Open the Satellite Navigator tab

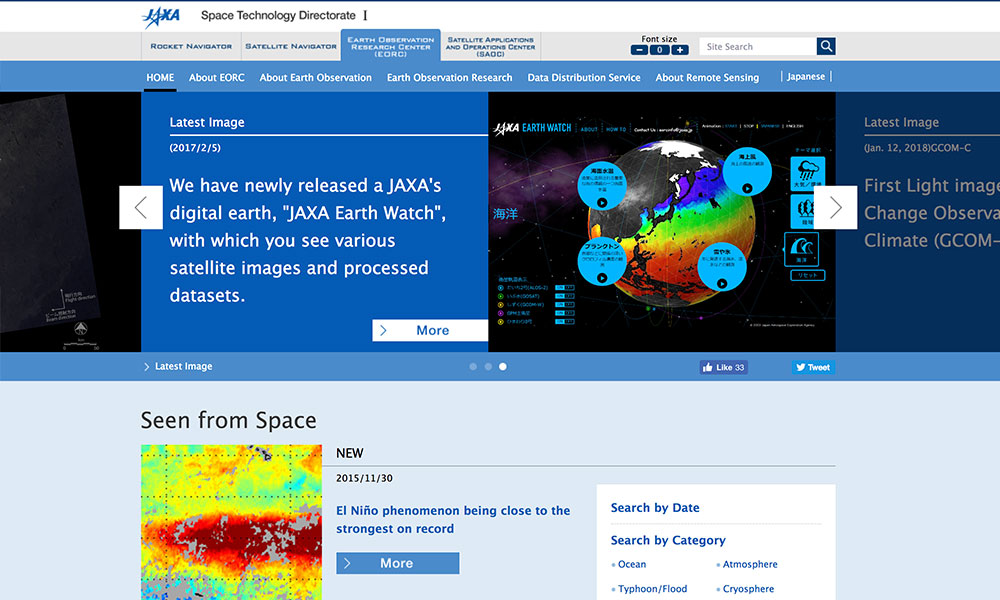(291, 46)
